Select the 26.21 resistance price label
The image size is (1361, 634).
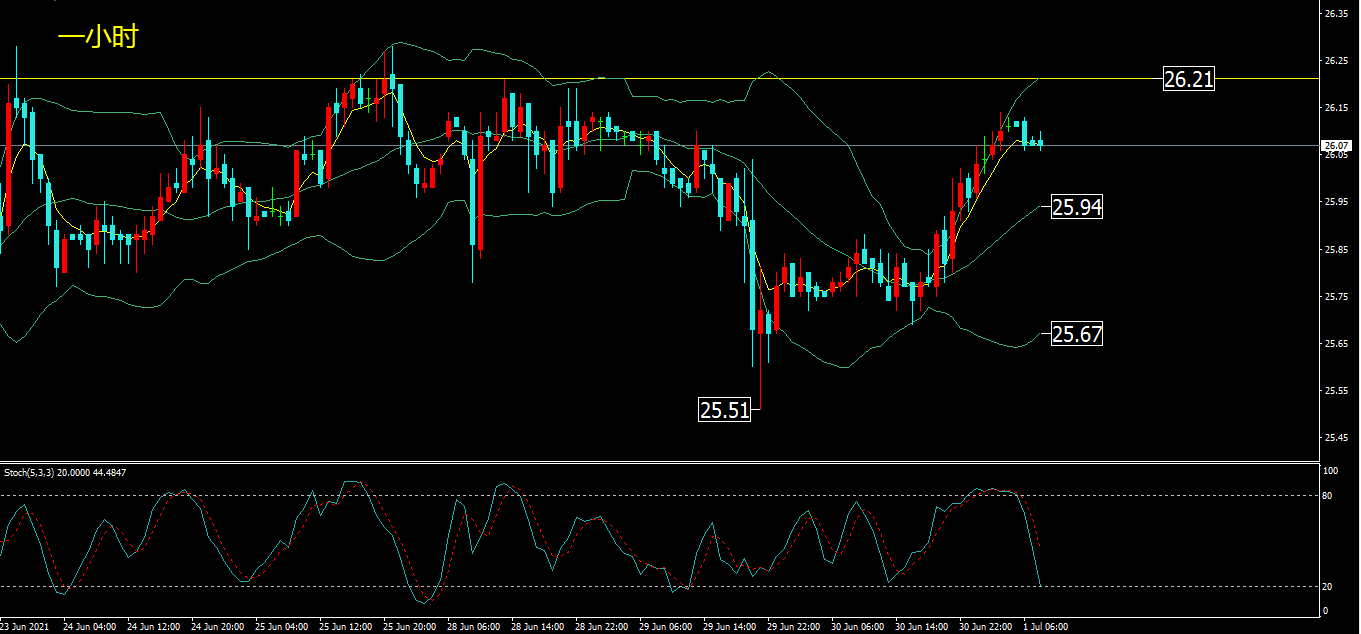pos(1189,79)
